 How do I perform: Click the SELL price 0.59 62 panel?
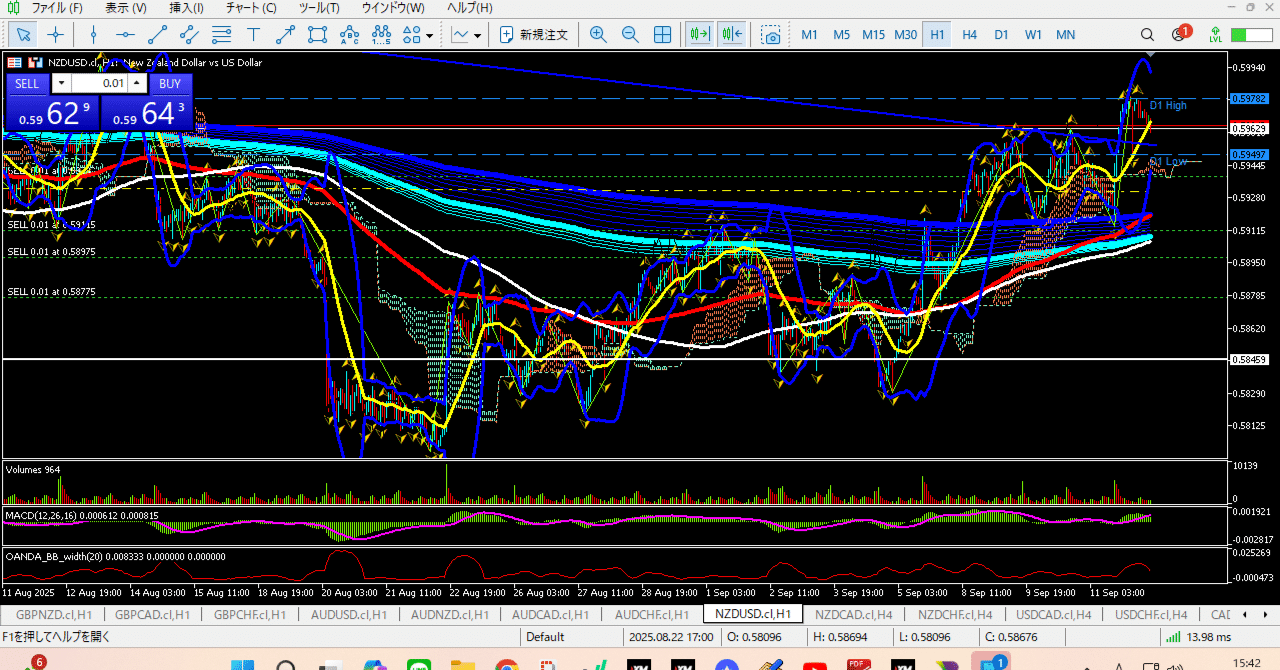tap(52, 113)
